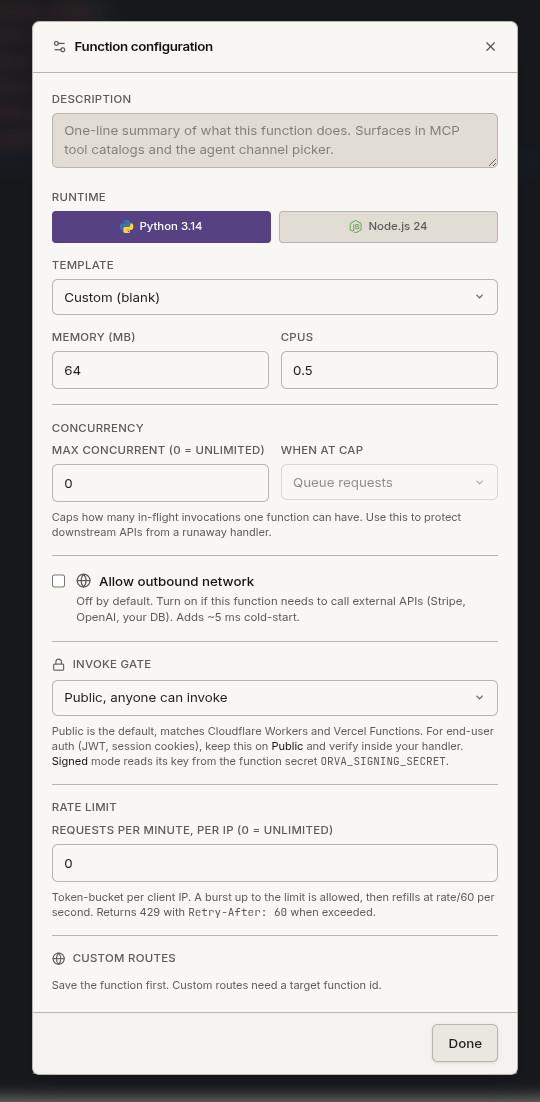Click the lock icon next to Invoke Gate
Image resolution: width=540 pixels, height=1102 pixels.
tap(58, 664)
